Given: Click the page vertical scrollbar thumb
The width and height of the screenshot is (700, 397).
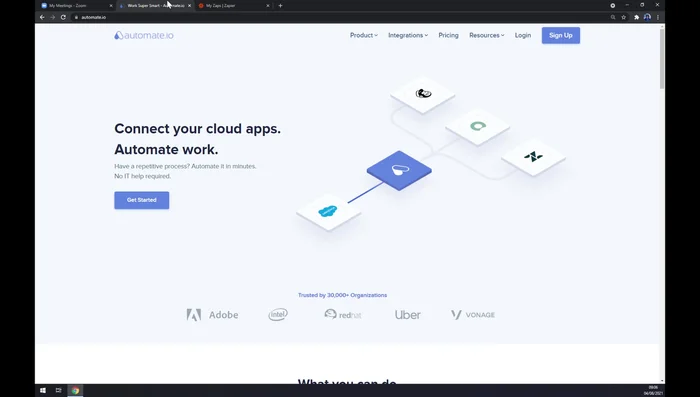Looking at the screenshot, I should pyautogui.click(x=662, y=59).
